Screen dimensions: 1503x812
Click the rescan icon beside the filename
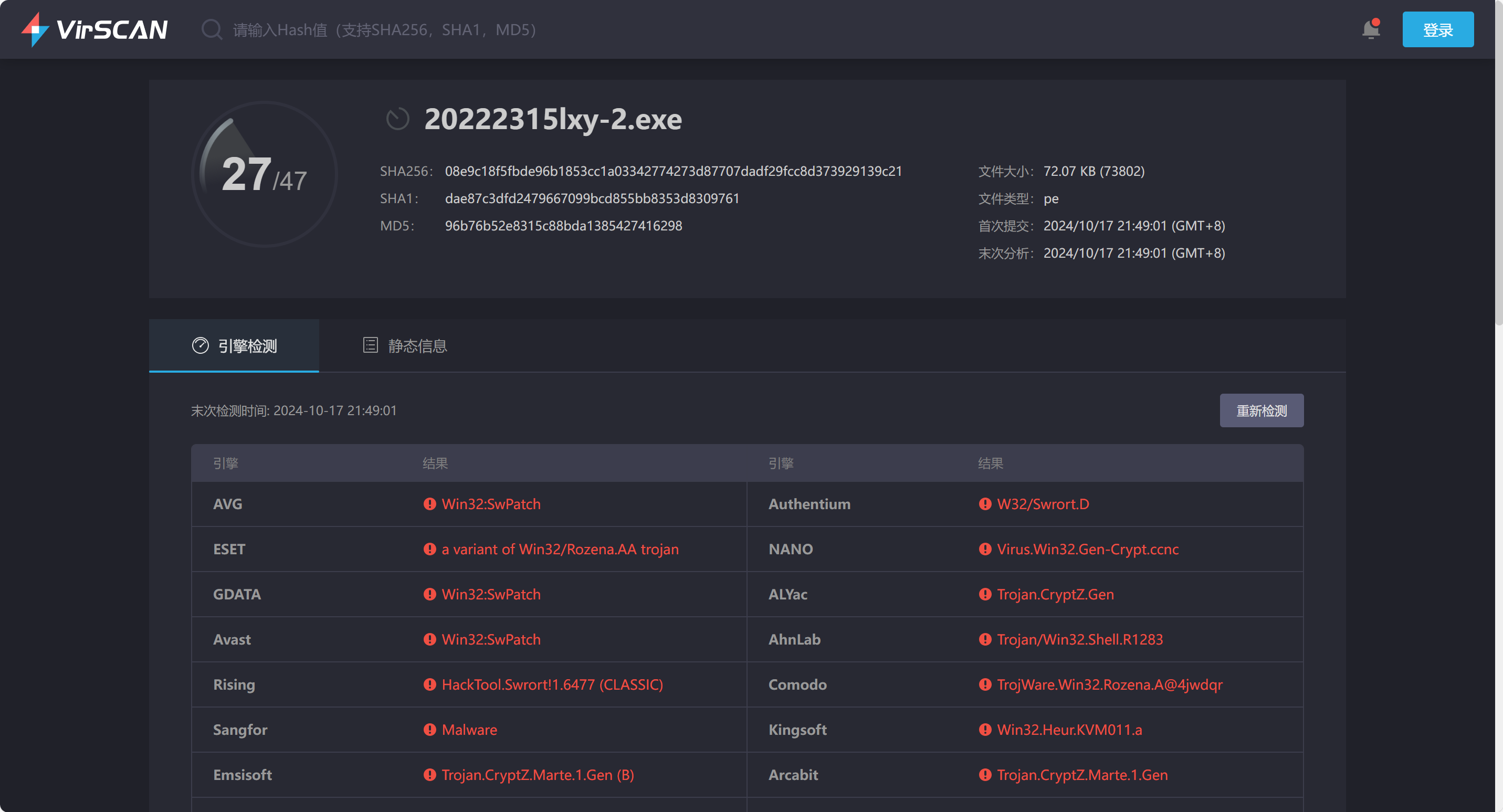[397, 119]
